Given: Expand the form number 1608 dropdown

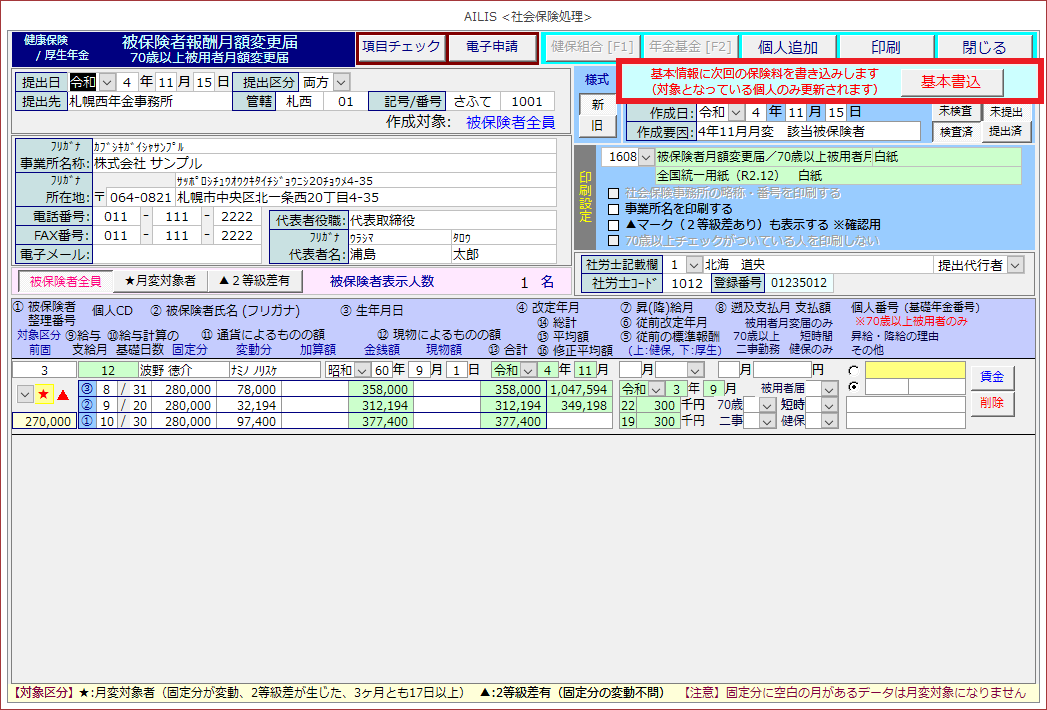Looking at the screenshot, I should [x=645, y=158].
